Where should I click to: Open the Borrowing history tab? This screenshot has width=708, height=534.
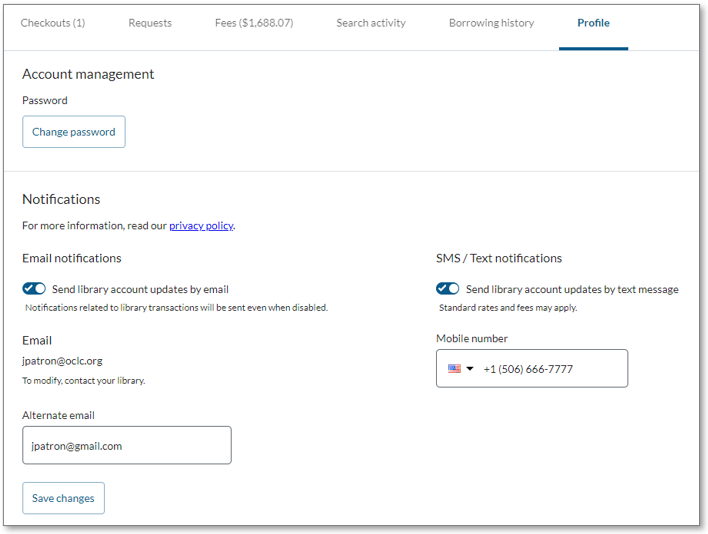pos(491,23)
